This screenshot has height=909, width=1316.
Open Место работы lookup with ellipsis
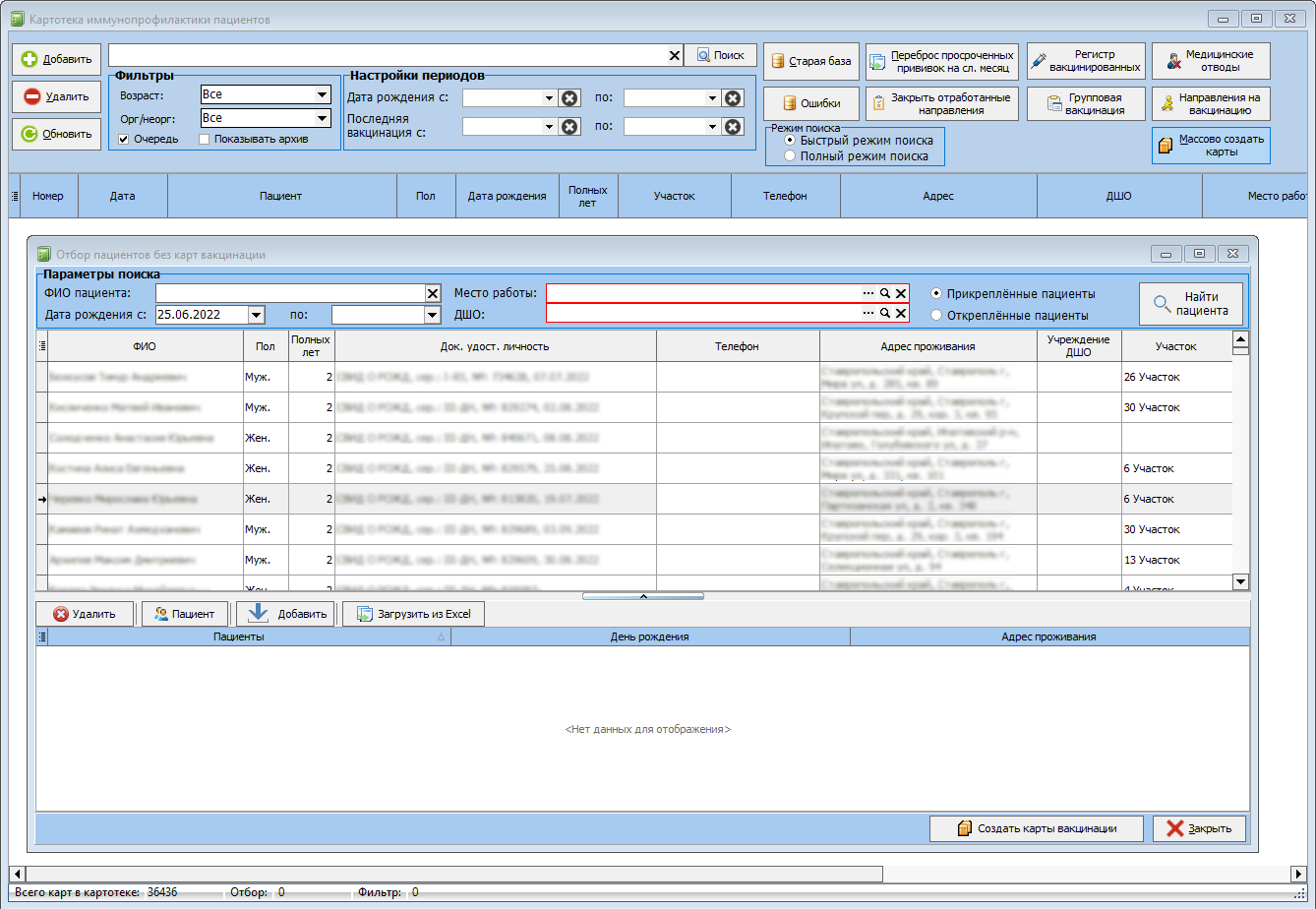click(x=868, y=293)
